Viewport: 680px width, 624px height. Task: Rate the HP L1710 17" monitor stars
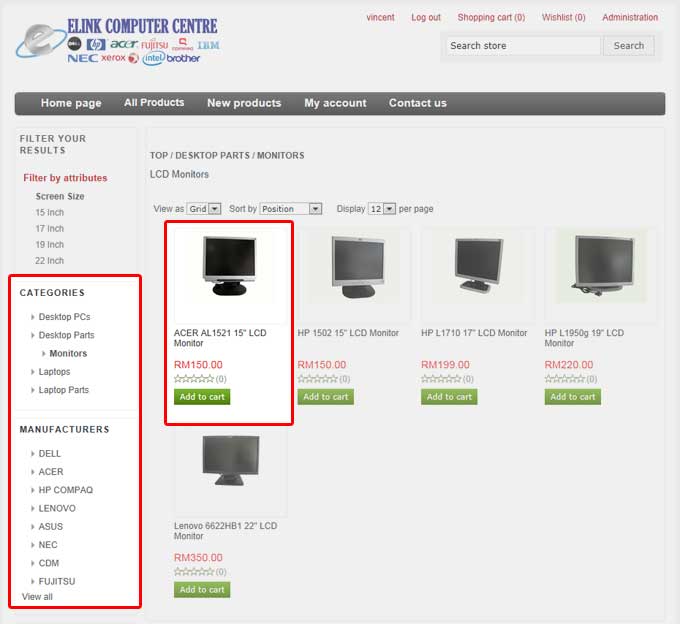(x=441, y=379)
